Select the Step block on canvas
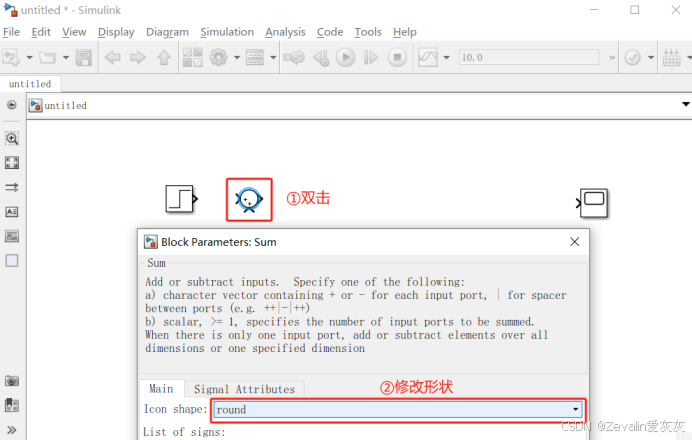 click(x=181, y=199)
